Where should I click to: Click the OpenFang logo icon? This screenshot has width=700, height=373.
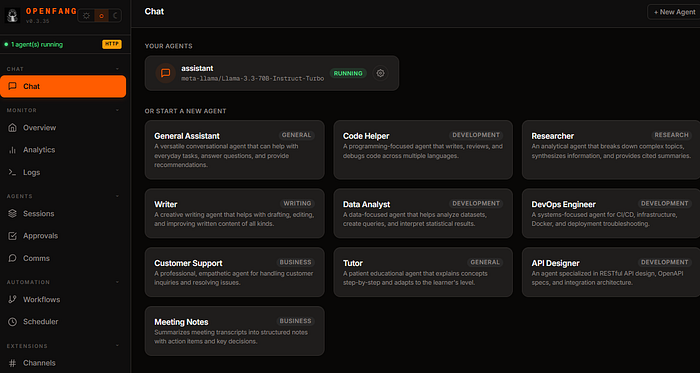(12, 16)
